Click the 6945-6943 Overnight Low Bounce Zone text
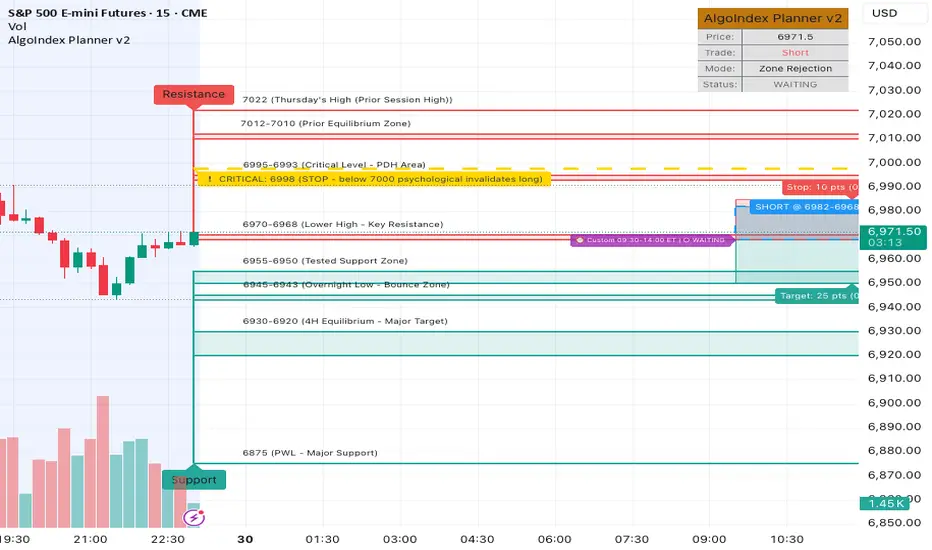This screenshot has height=550, width=932. click(346, 284)
